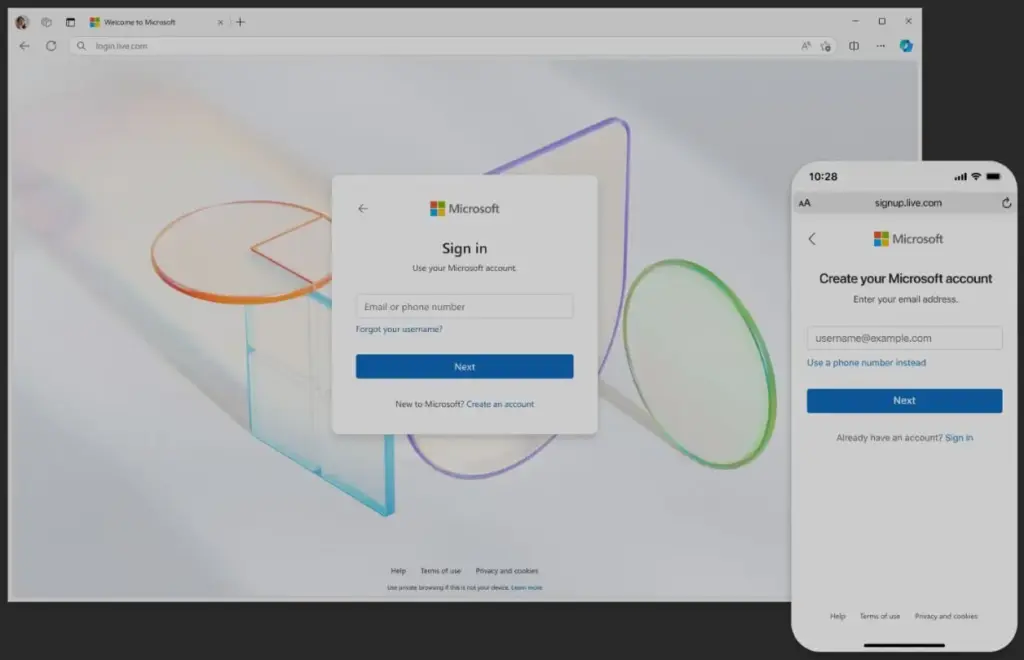Viewport: 1024px width, 660px height.
Task: Click the Microsoft logo in the Sign in dialog
Action: [464, 208]
